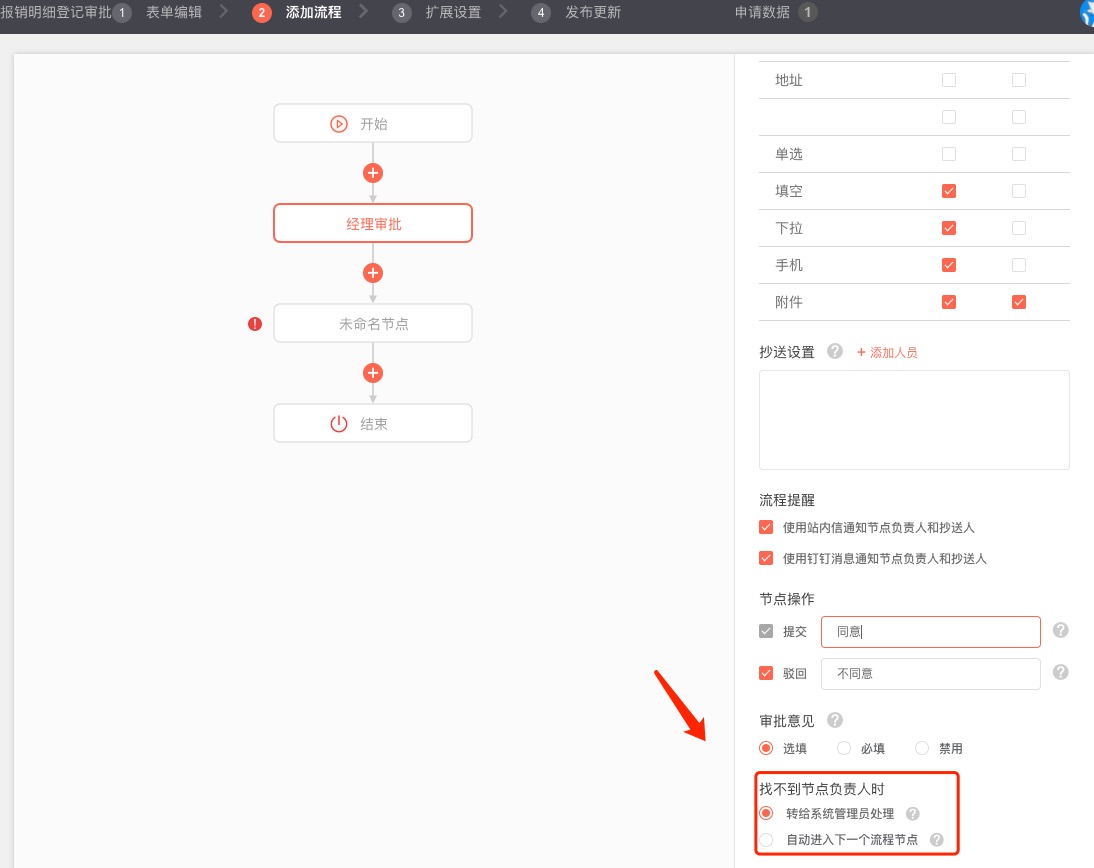
Task: Select the 未命名节点 flow node
Action: pos(373,323)
